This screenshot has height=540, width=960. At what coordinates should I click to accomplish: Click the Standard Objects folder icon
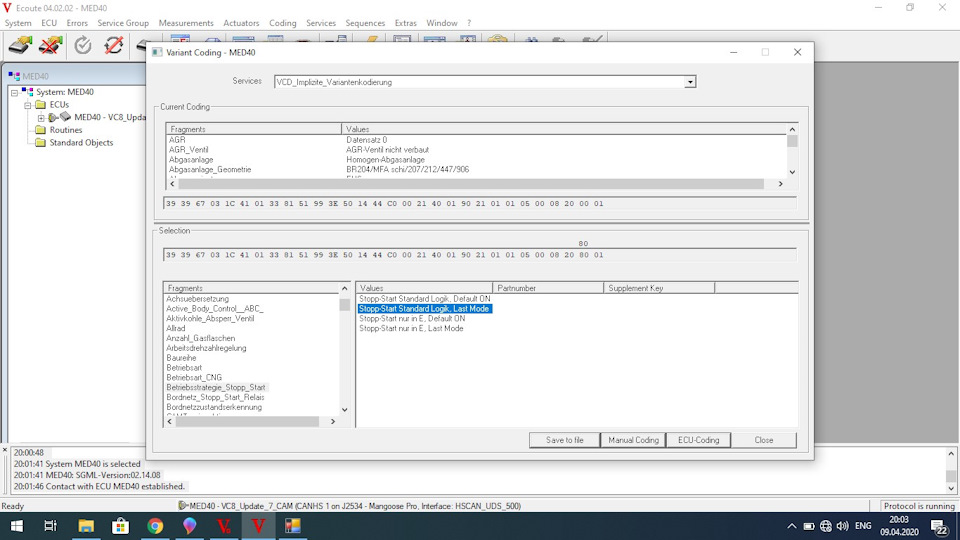pyautogui.click(x=40, y=143)
